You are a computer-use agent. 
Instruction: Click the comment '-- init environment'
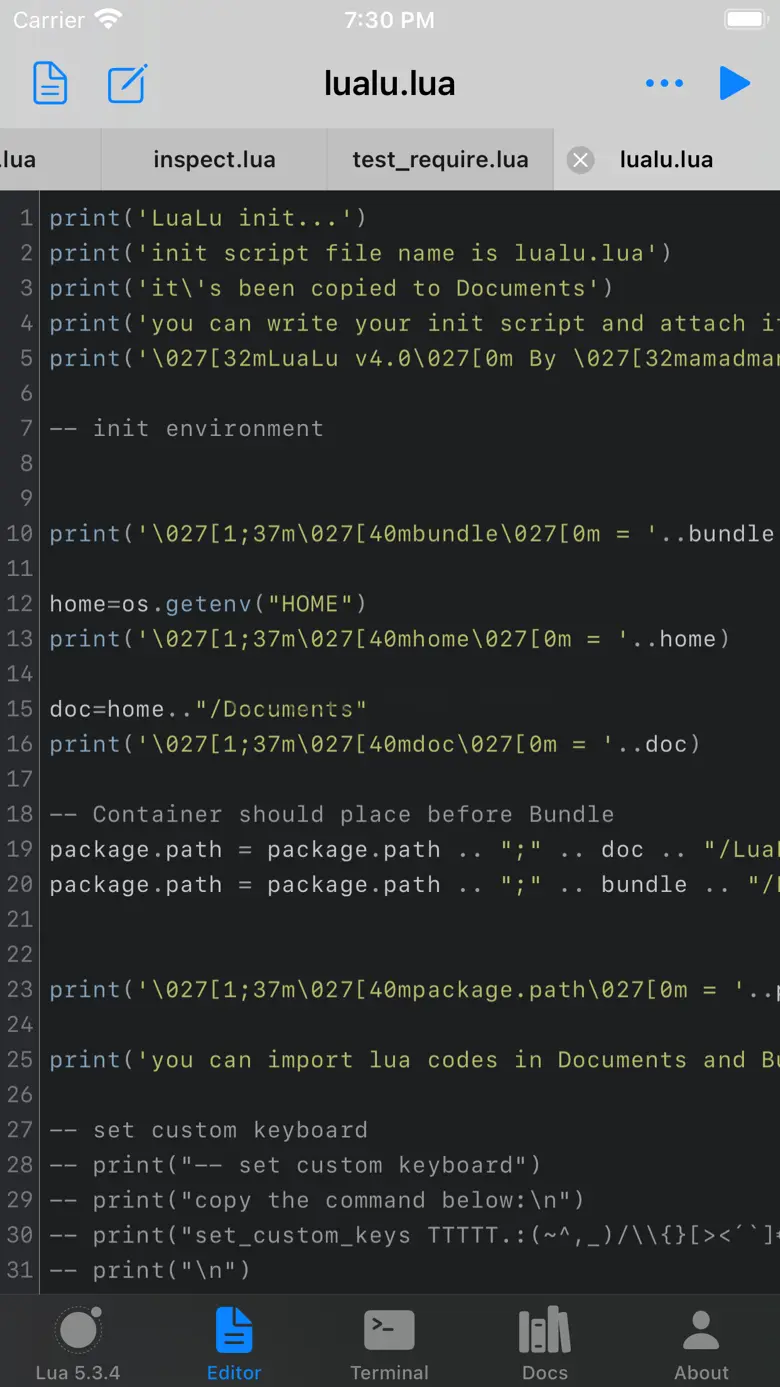pyautogui.click(x=186, y=428)
